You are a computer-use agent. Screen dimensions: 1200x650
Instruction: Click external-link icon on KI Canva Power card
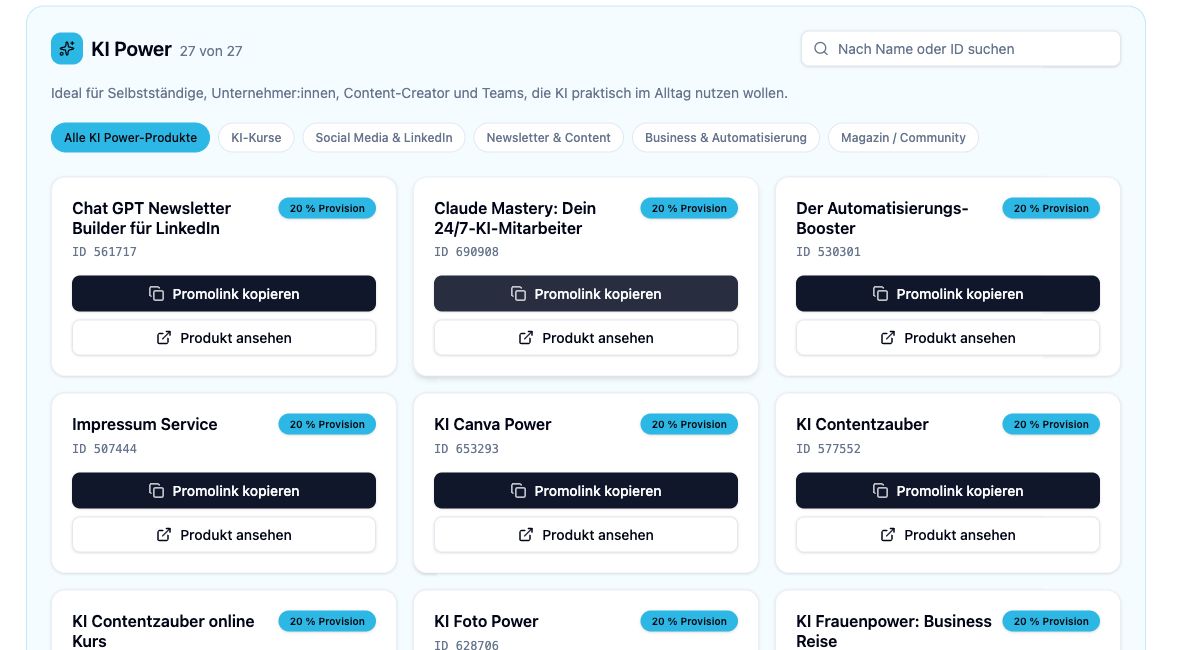click(526, 535)
